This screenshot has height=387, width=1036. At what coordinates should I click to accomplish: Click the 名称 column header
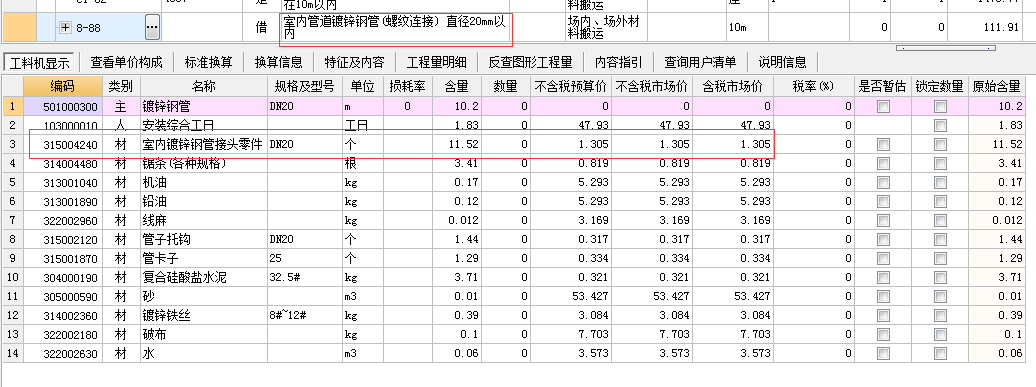pyautogui.click(x=204, y=87)
